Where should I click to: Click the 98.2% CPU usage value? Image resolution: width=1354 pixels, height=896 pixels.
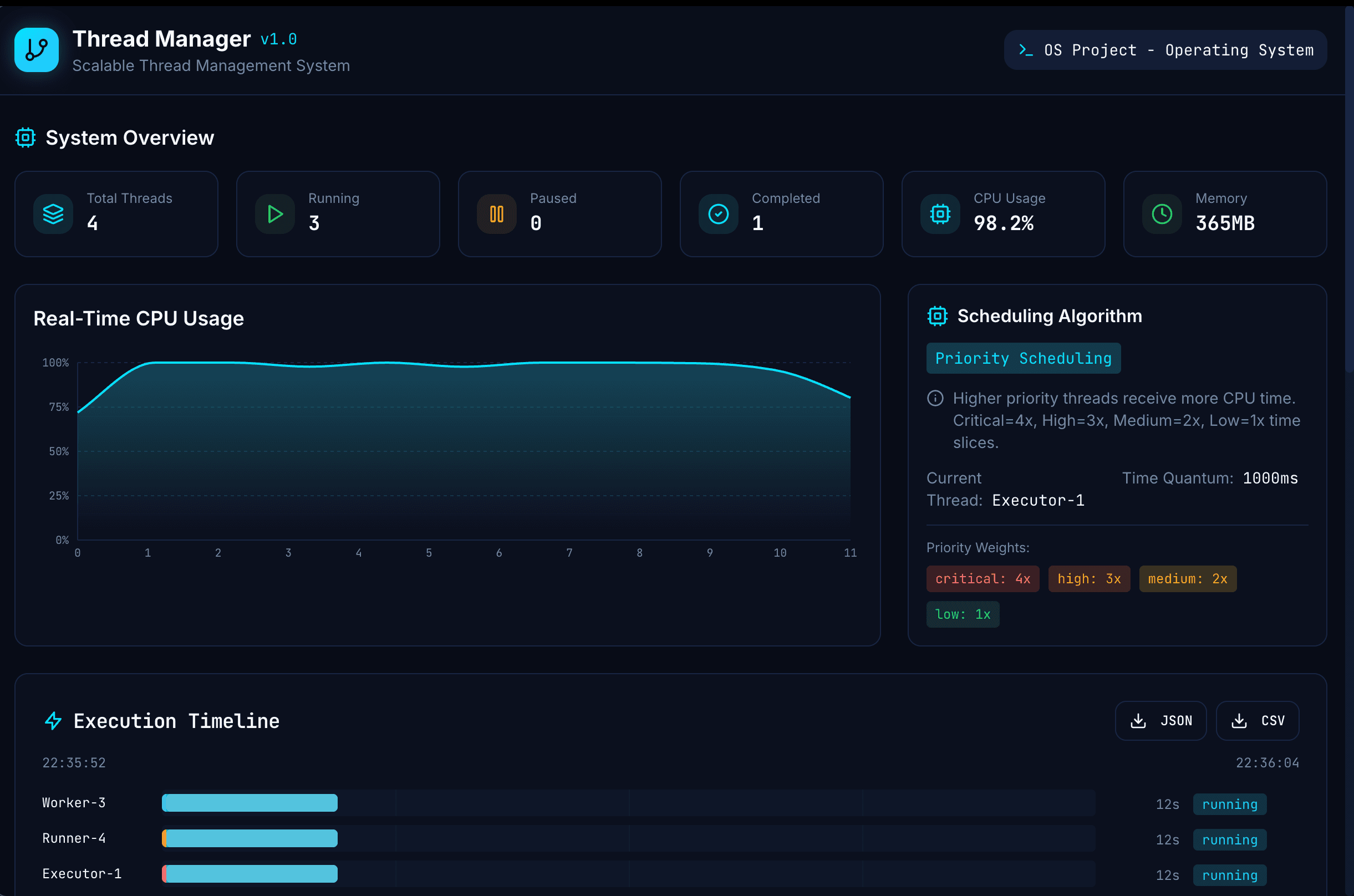1003,223
